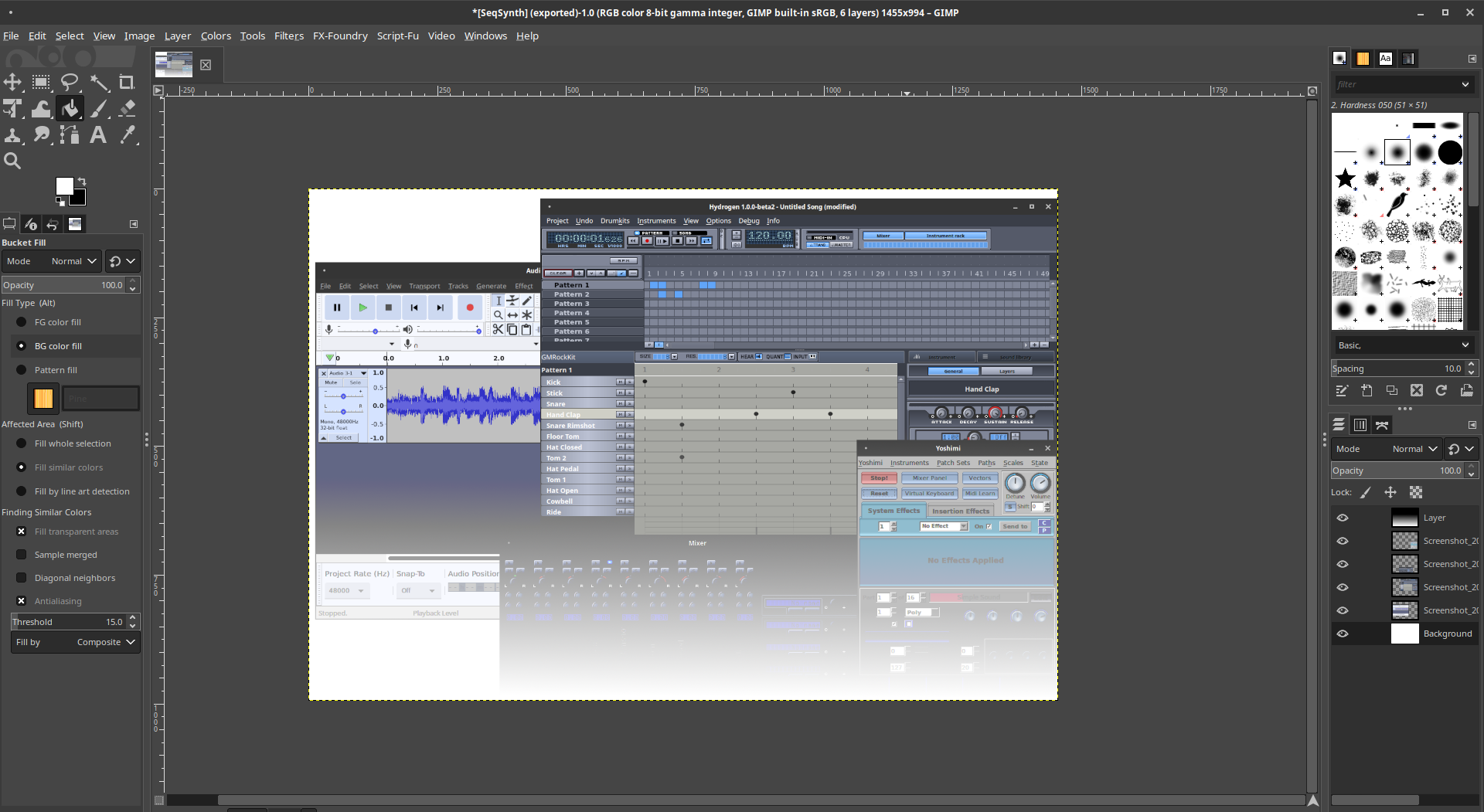
Task: Enable Sample merged checkbox
Action: click(22, 555)
